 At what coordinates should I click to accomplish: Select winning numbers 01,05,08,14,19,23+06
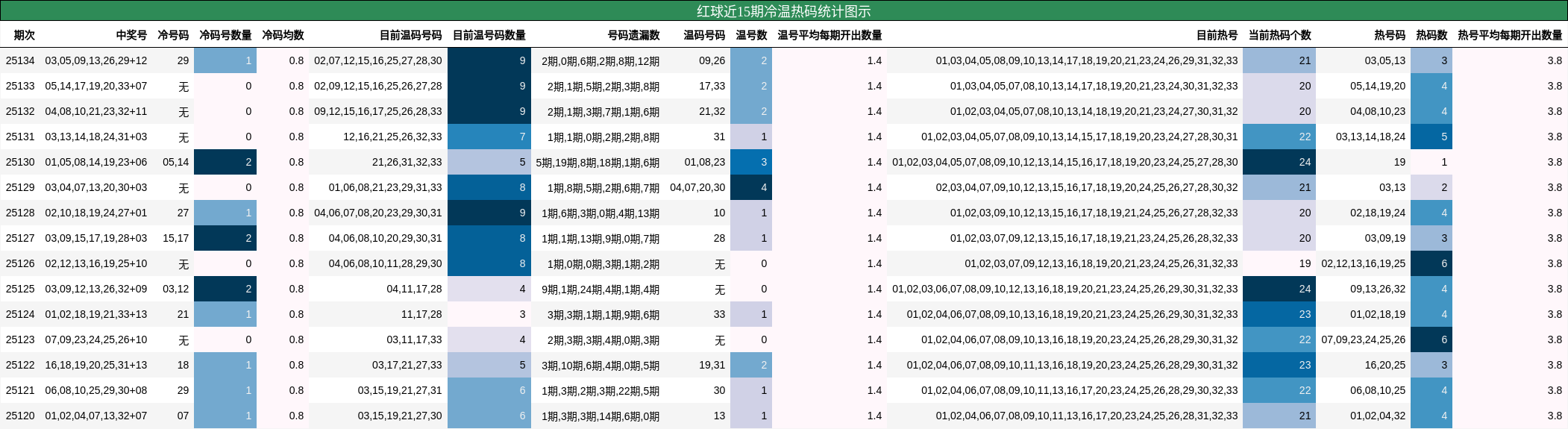point(96,162)
